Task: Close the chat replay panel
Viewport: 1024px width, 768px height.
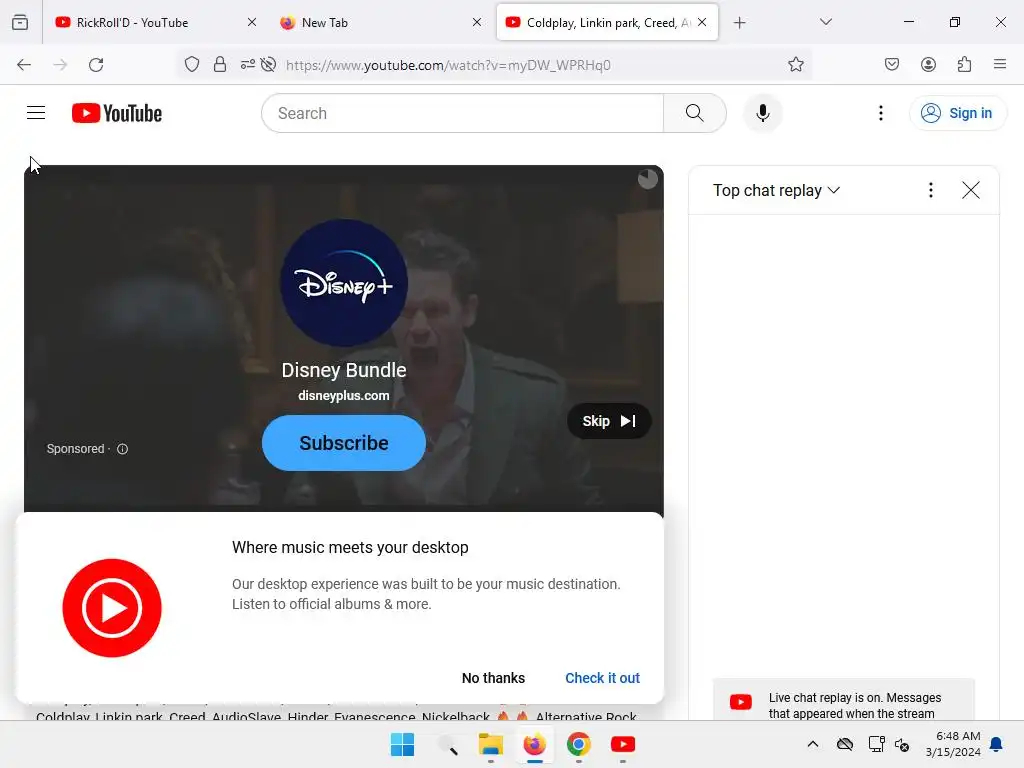Action: tap(970, 190)
